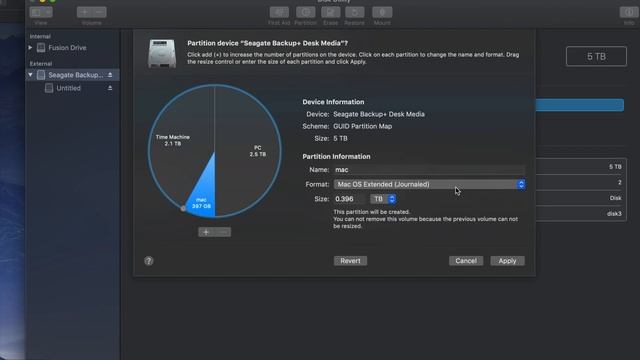This screenshot has height=360, width=640.
Task: Click the Cancel button
Action: (466, 261)
